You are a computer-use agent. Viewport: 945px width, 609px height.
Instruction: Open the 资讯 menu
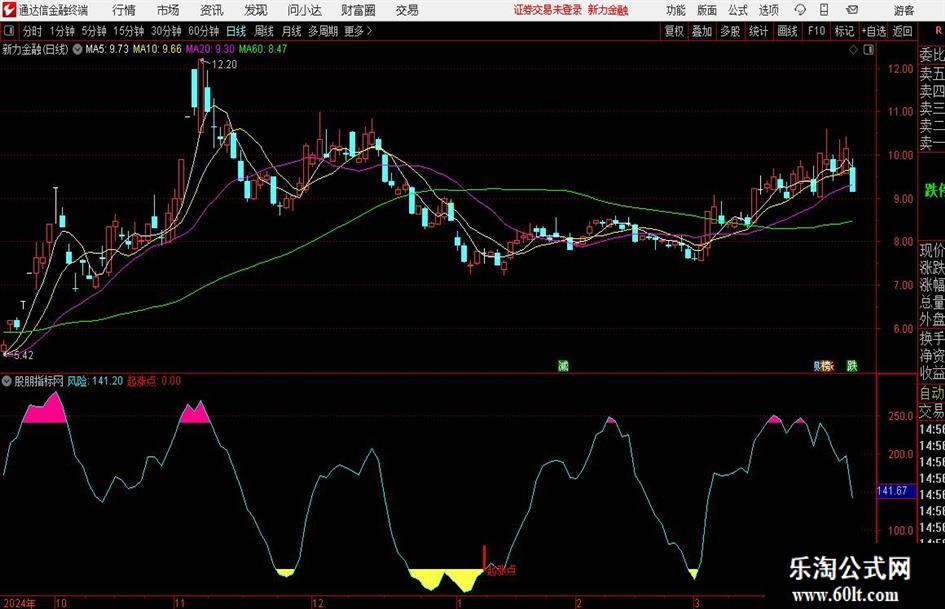pyautogui.click(x=212, y=10)
